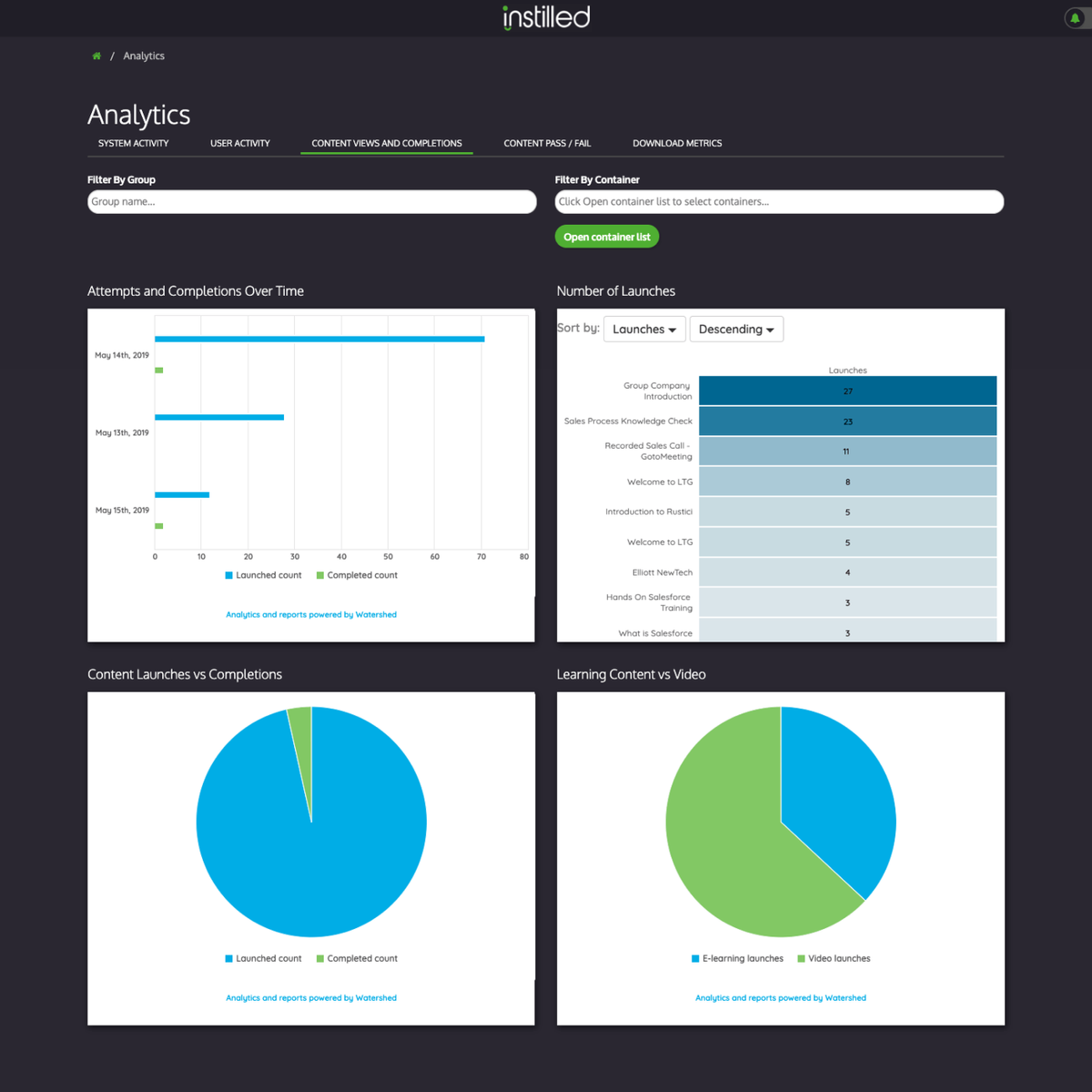Viewport: 1092px width, 1092px height.
Task: Toggle the E-learning launches legend entry
Action: click(737, 958)
